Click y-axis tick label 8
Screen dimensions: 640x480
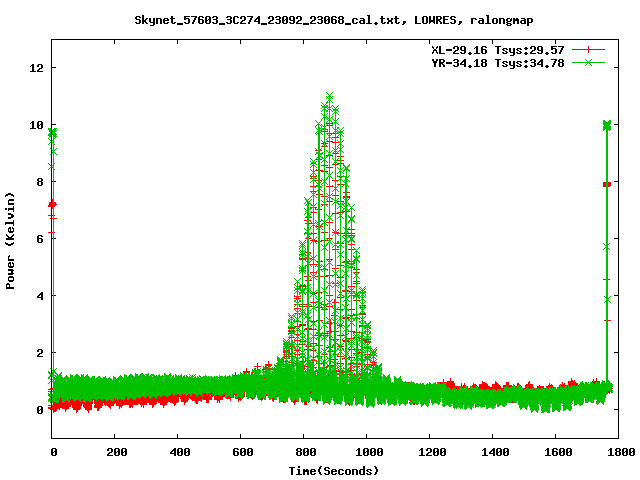(40, 182)
